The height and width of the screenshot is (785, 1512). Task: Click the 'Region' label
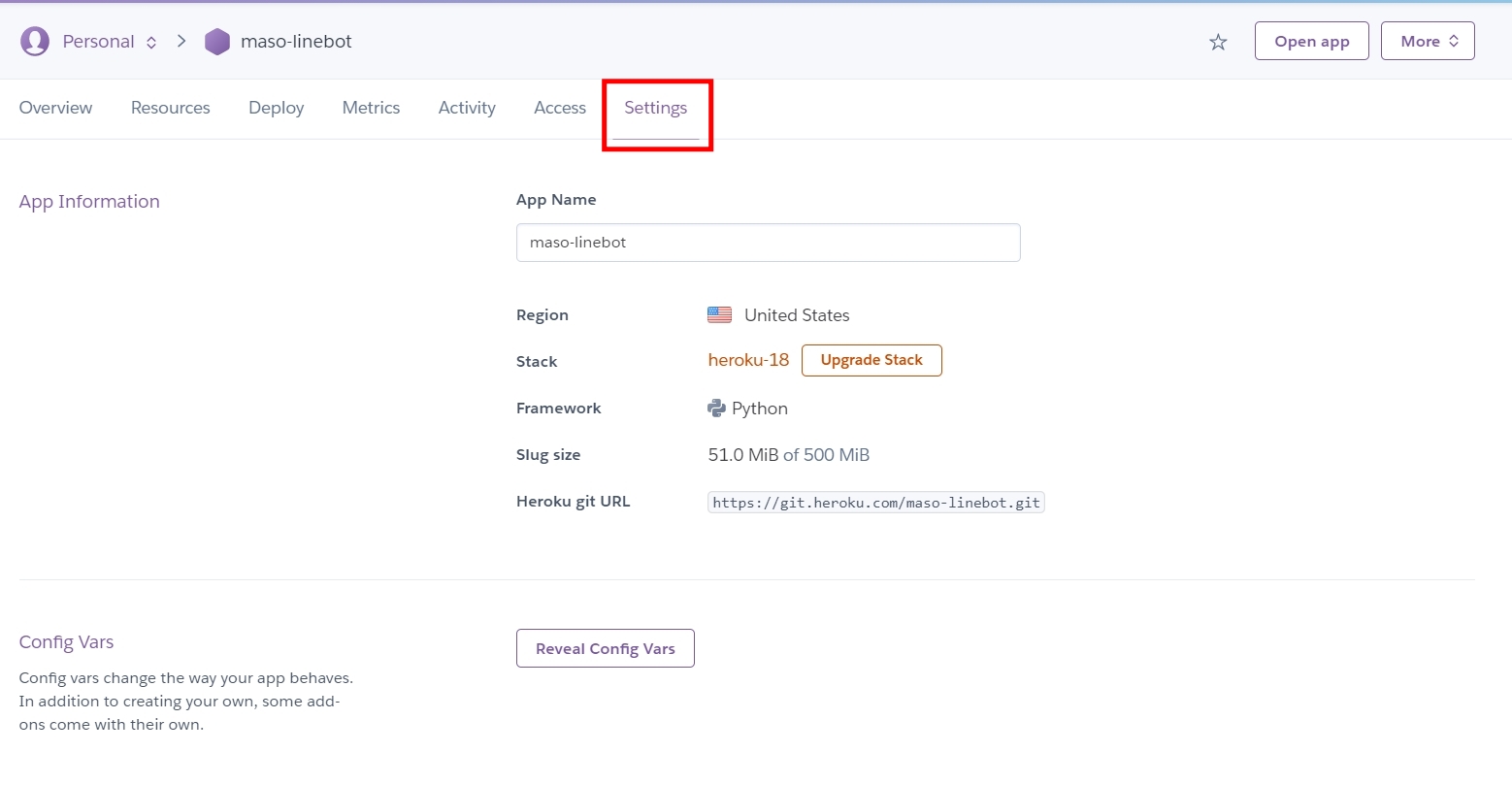pos(542,315)
